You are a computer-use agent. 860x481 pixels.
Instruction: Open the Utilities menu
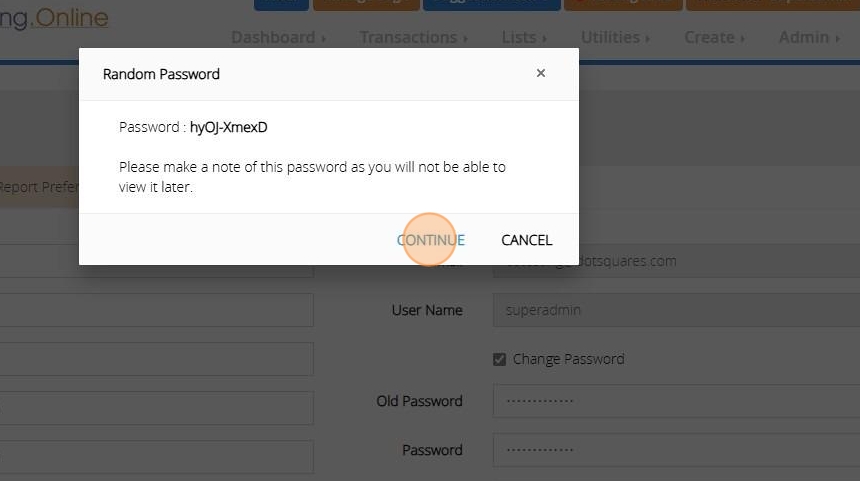tap(615, 37)
